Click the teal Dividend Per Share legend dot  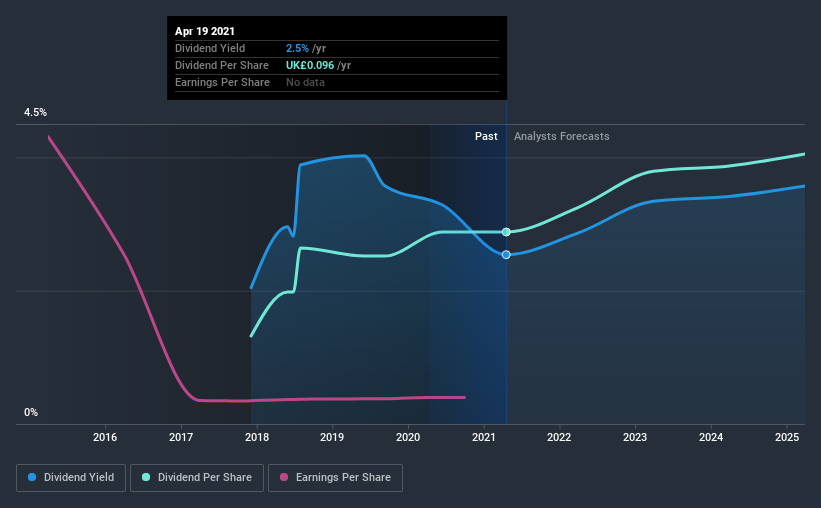[146, 477]
